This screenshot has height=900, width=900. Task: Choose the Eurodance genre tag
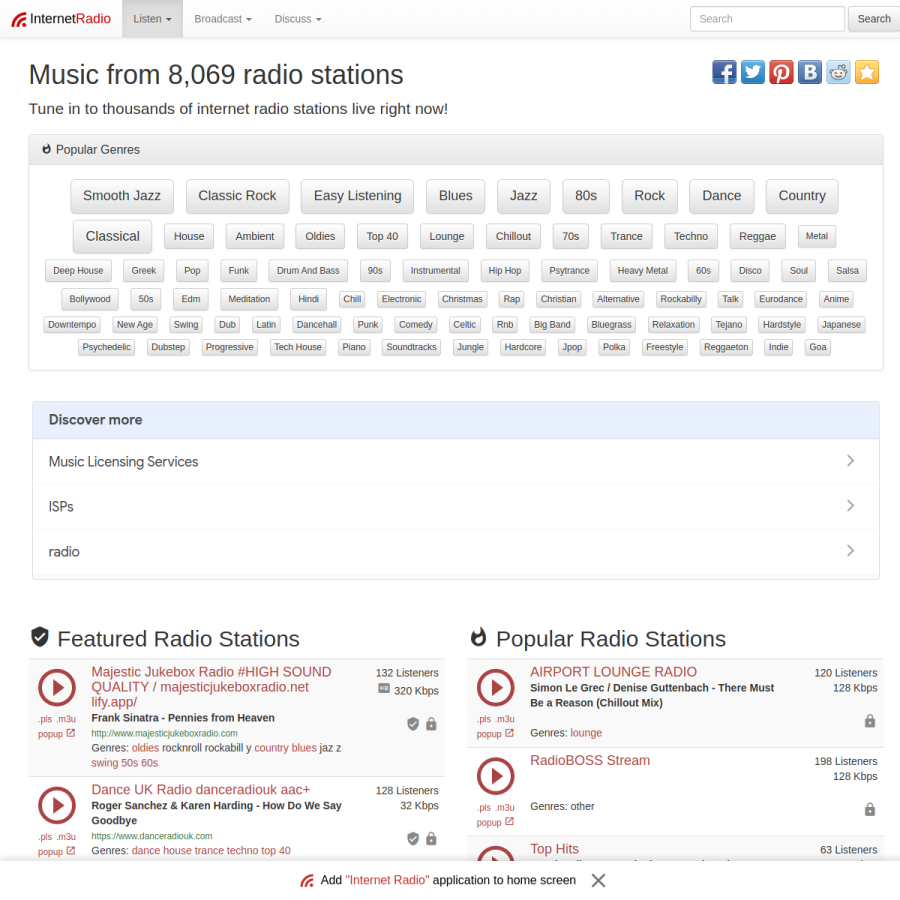[x=781, y=299]
